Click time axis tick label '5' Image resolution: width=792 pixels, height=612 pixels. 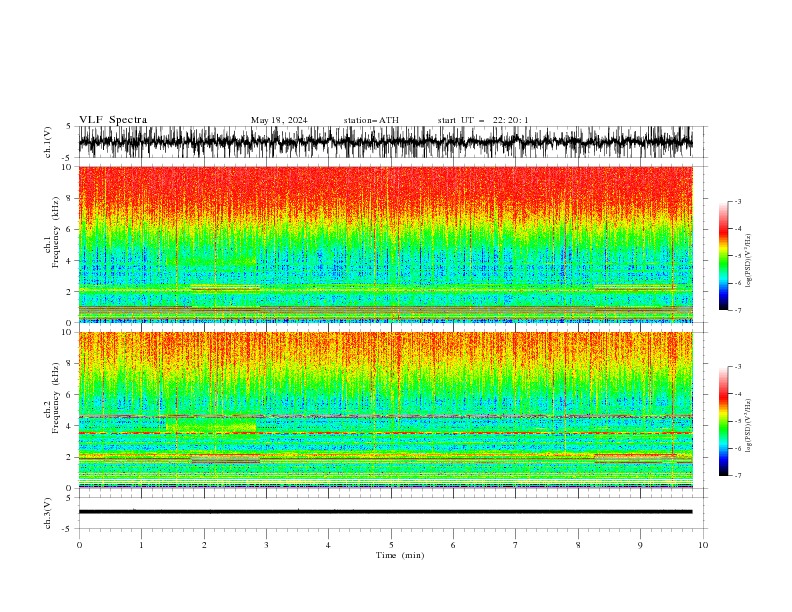[x=391, y=545]
